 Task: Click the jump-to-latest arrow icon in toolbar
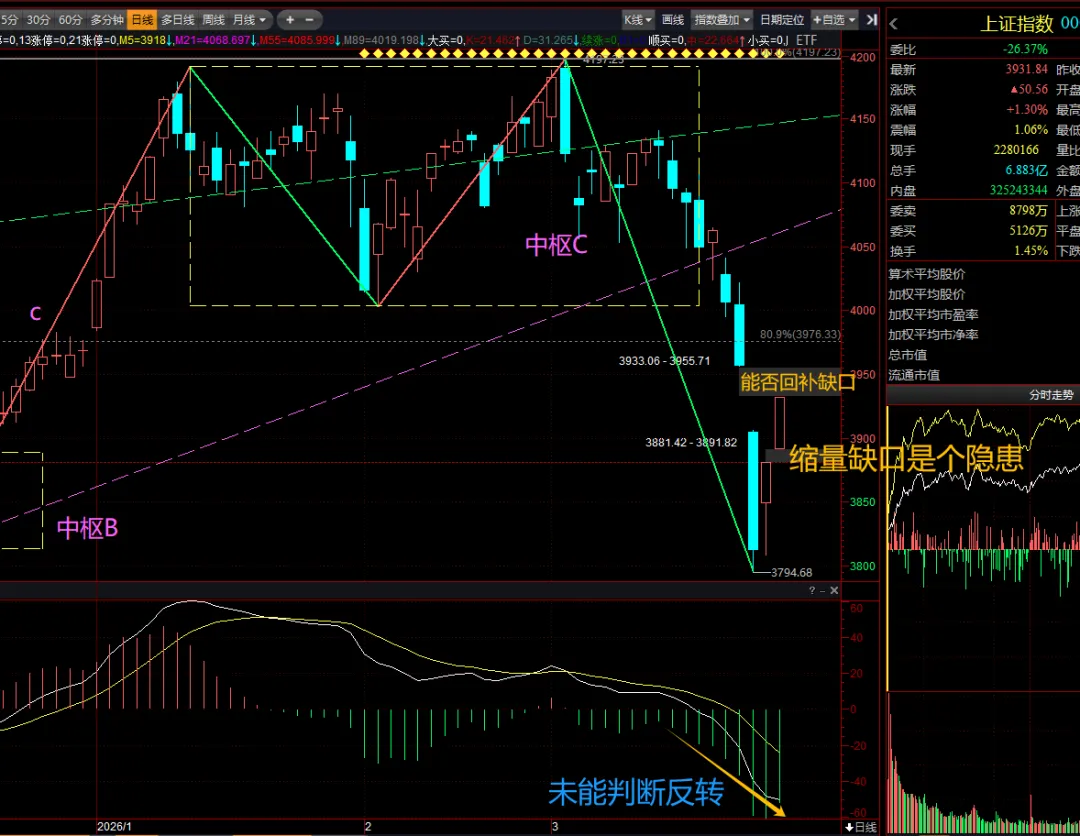(x=871, y=20)
